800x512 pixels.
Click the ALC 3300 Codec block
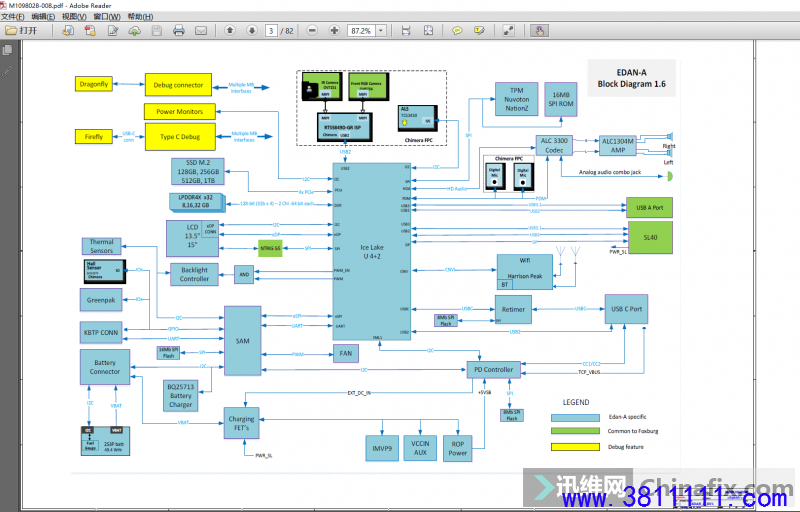554,145
